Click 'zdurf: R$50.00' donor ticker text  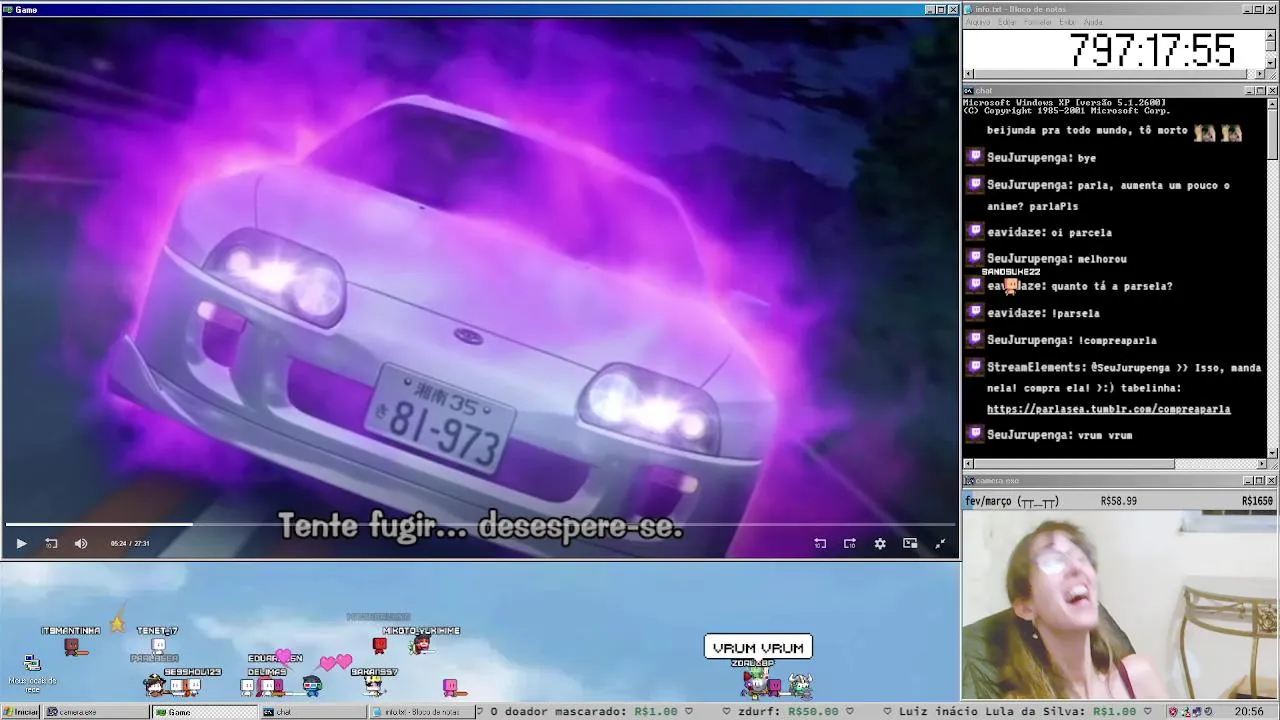tap(786, 712)
